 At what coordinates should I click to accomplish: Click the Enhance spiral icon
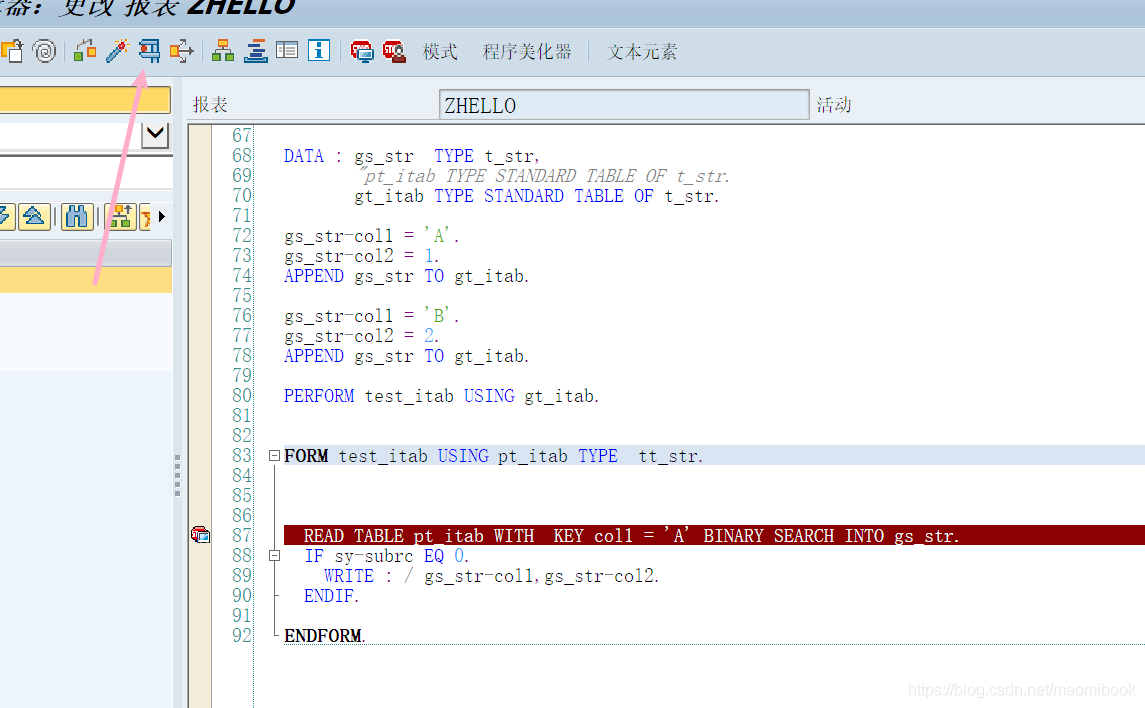pos(45,51)
